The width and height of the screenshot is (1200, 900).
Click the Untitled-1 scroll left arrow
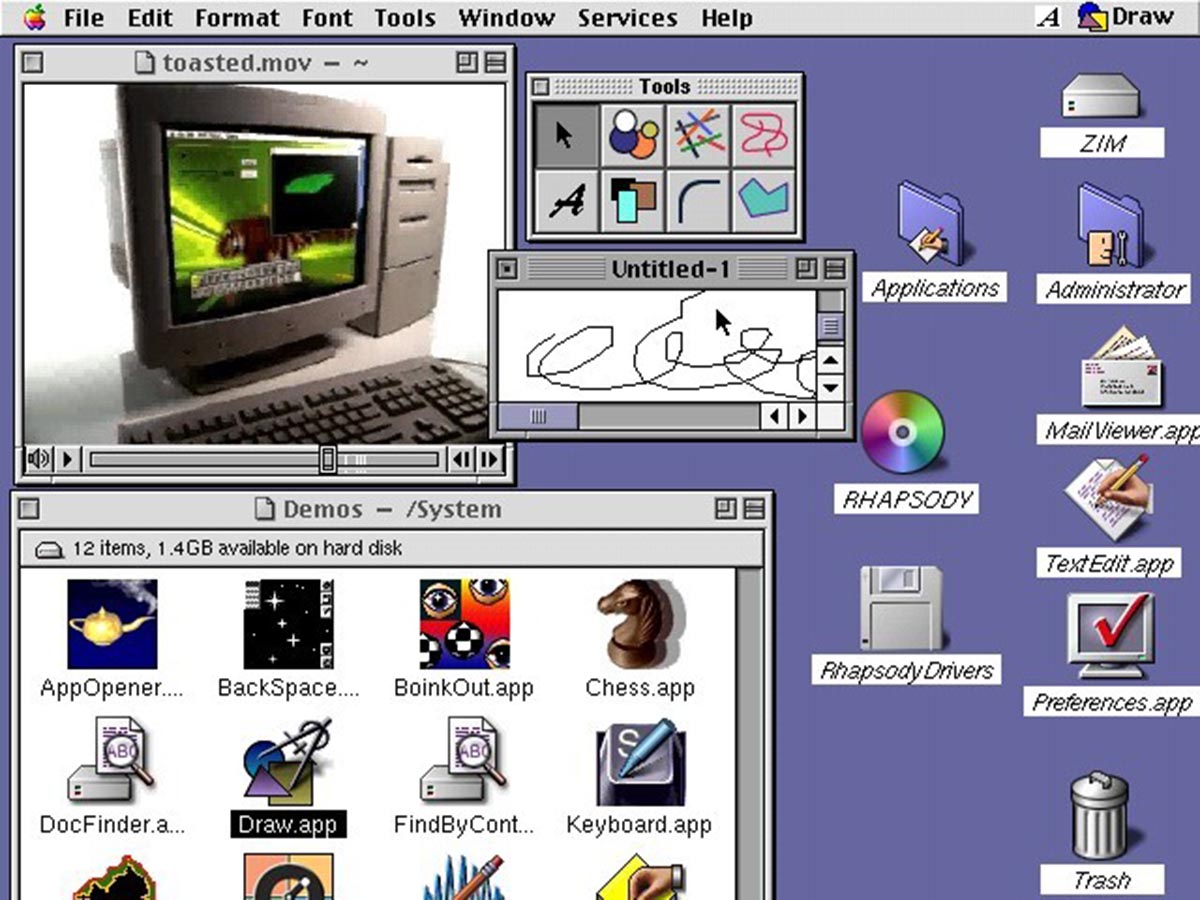pyautogui.click(x=774, y=416)
